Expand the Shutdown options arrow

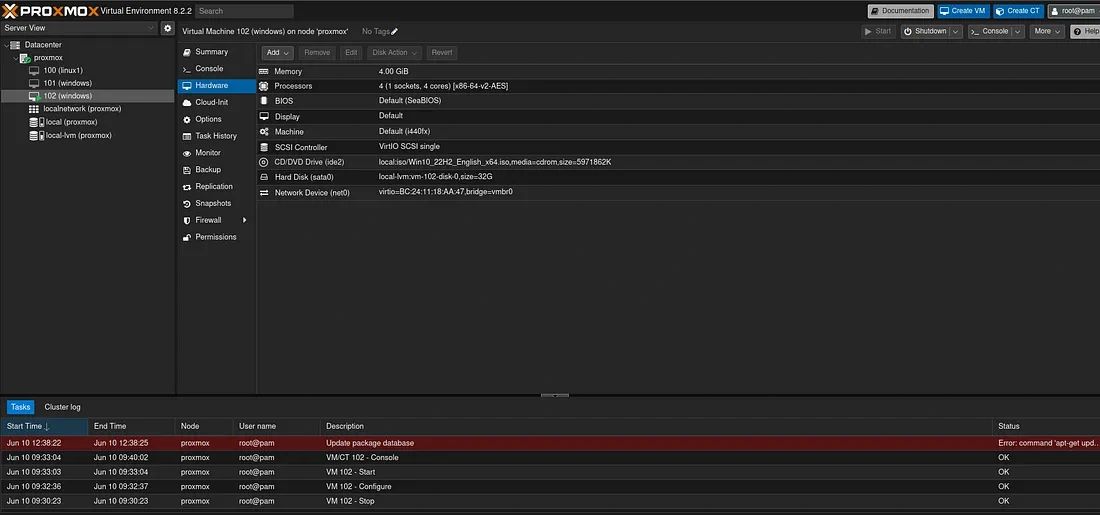tap(956, 32)
